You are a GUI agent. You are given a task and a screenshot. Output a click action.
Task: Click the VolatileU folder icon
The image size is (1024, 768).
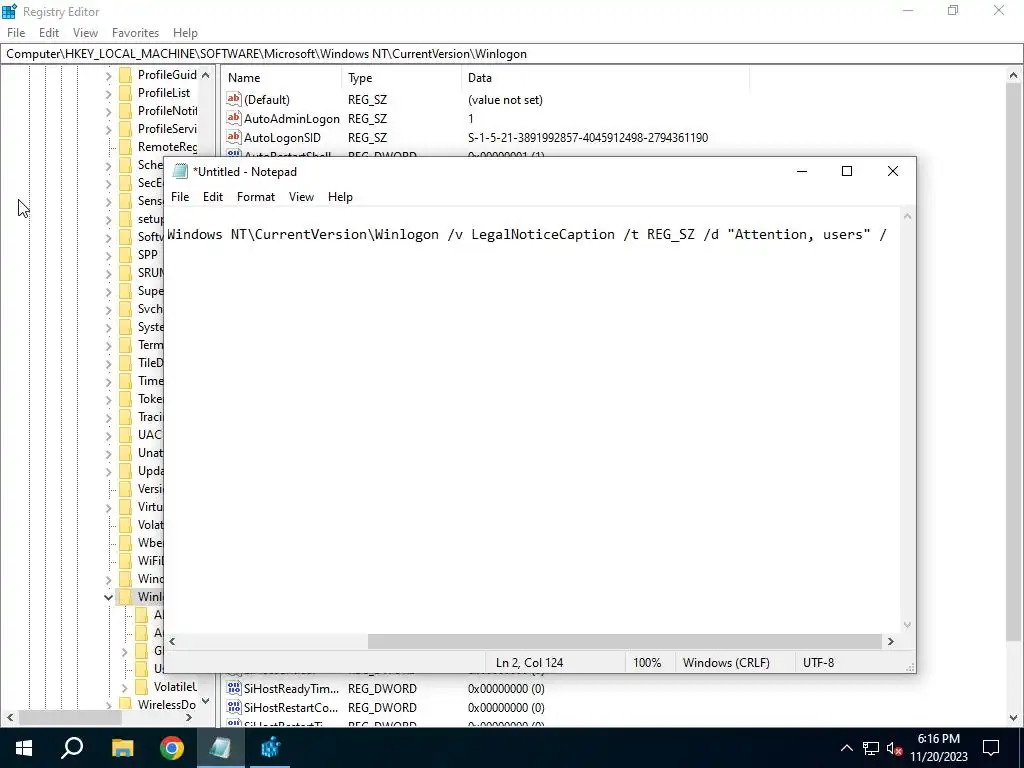coord(142,686)
